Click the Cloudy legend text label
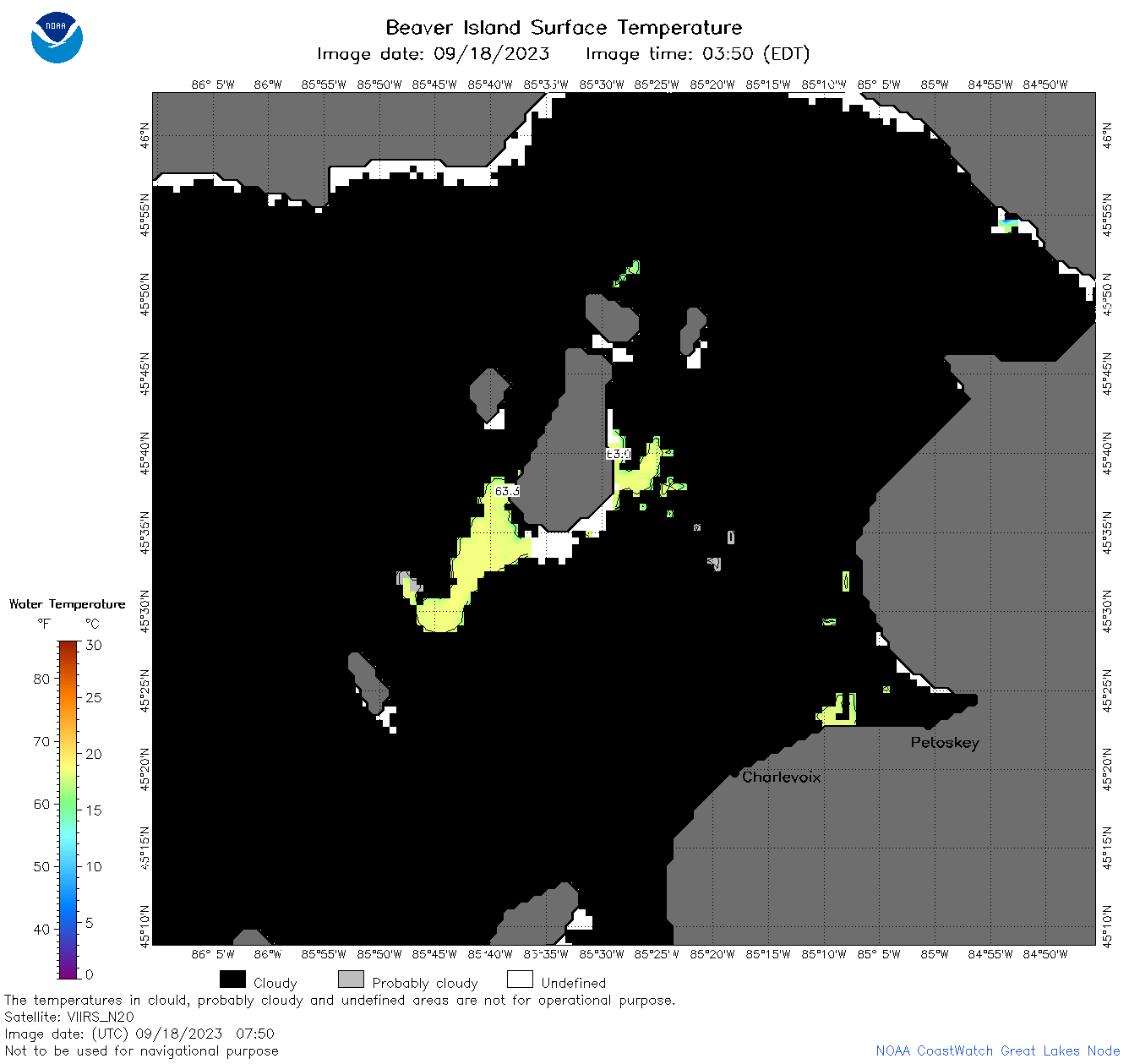Image resolution: width=1129 pixels, height=1064 pixels. pos(275,983)
